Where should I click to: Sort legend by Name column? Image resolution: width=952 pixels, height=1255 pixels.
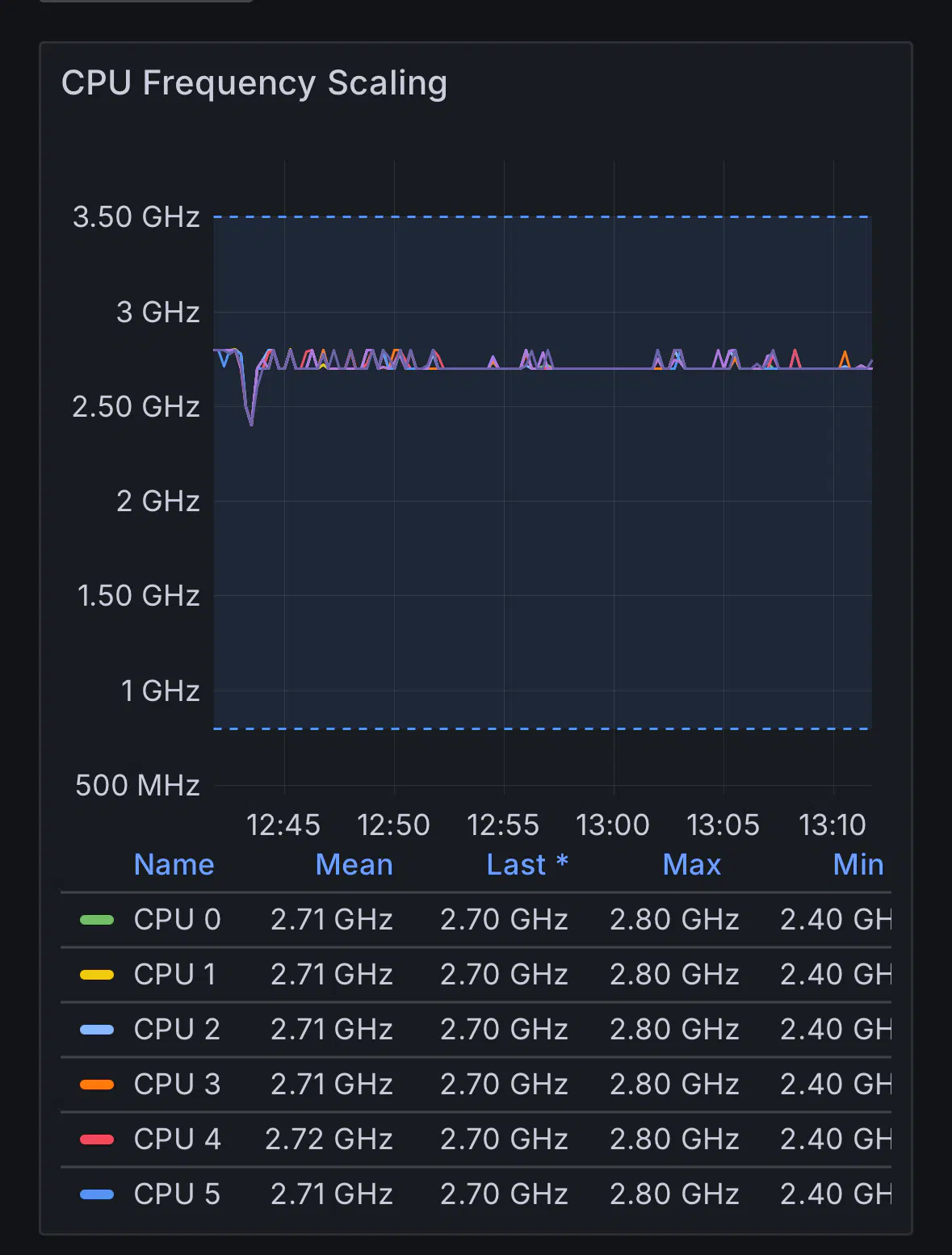pos(174,865)
